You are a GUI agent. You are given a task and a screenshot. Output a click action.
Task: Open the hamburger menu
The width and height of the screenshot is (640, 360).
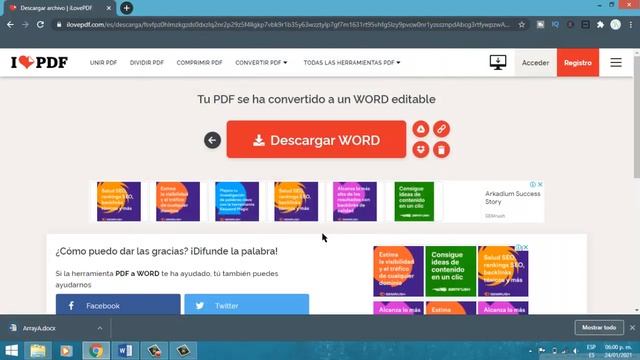pyautogui.click(x=616, y=62)
